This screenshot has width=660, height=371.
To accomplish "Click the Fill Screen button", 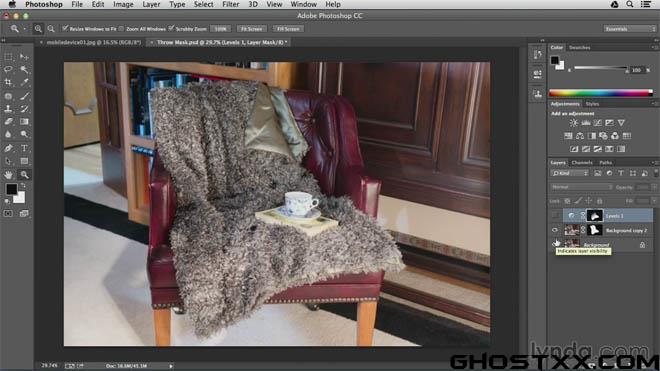I will tap(288, 29).
